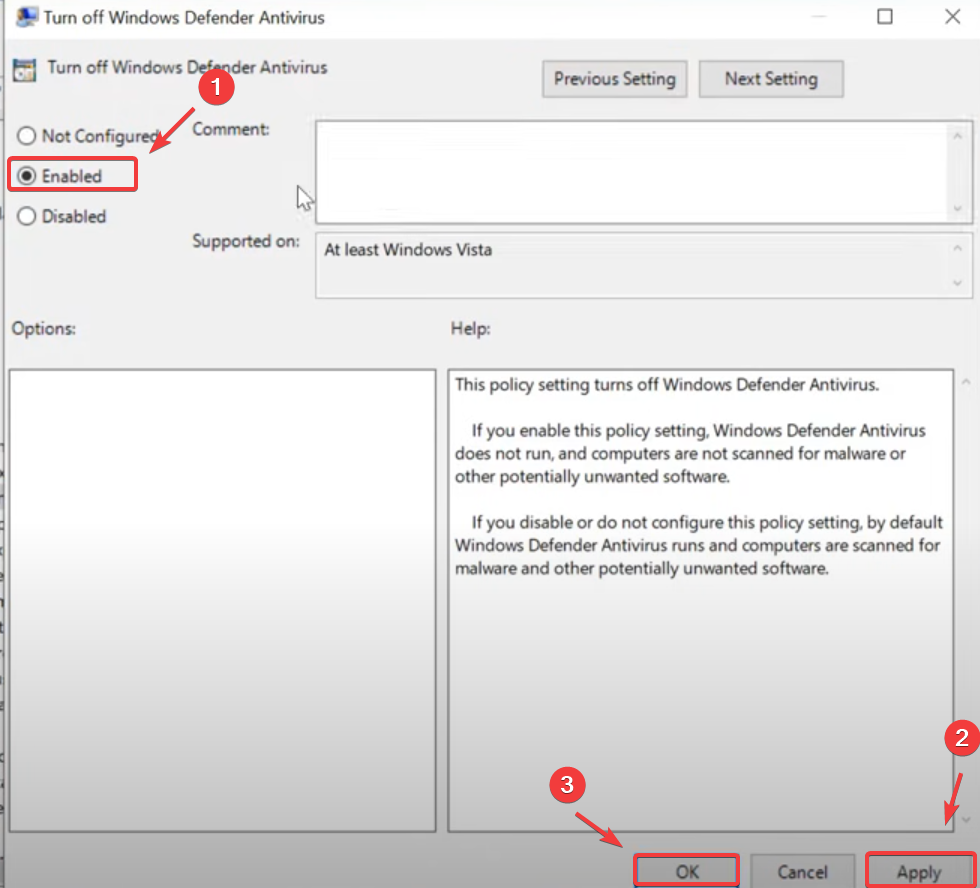The height and width of the screenshot is (888, 980).
Task: Click the 'Help:' label
Action: click(x=471, y=329)
